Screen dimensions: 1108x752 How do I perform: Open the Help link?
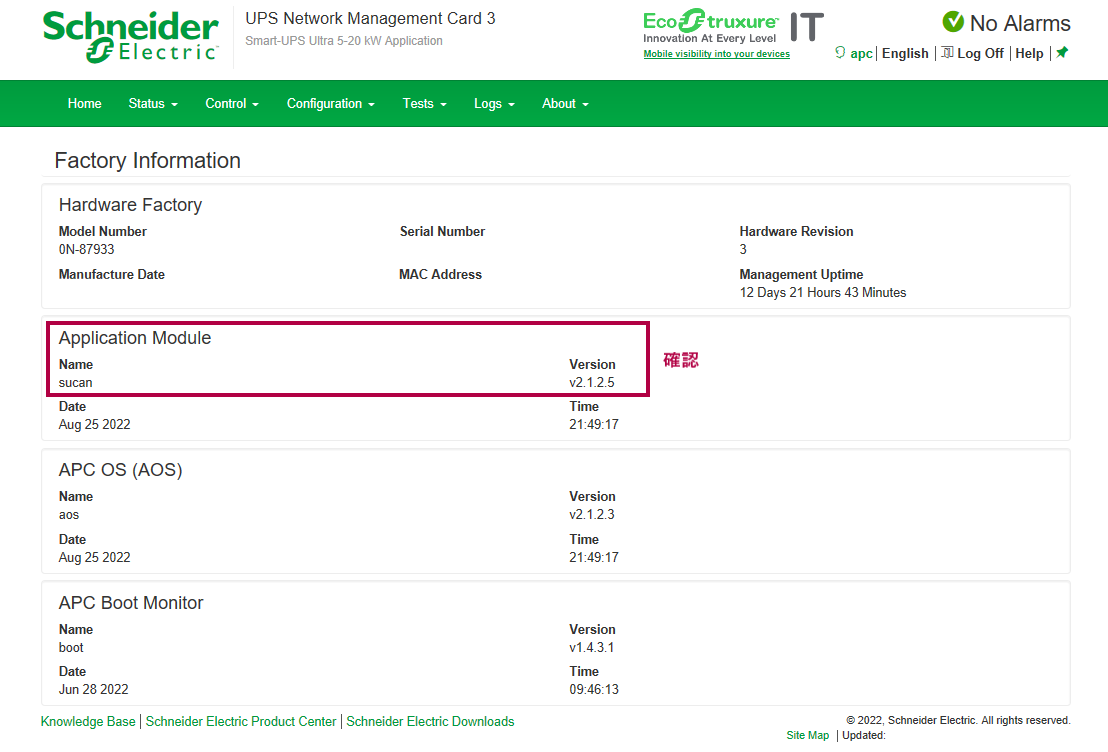1029,53
